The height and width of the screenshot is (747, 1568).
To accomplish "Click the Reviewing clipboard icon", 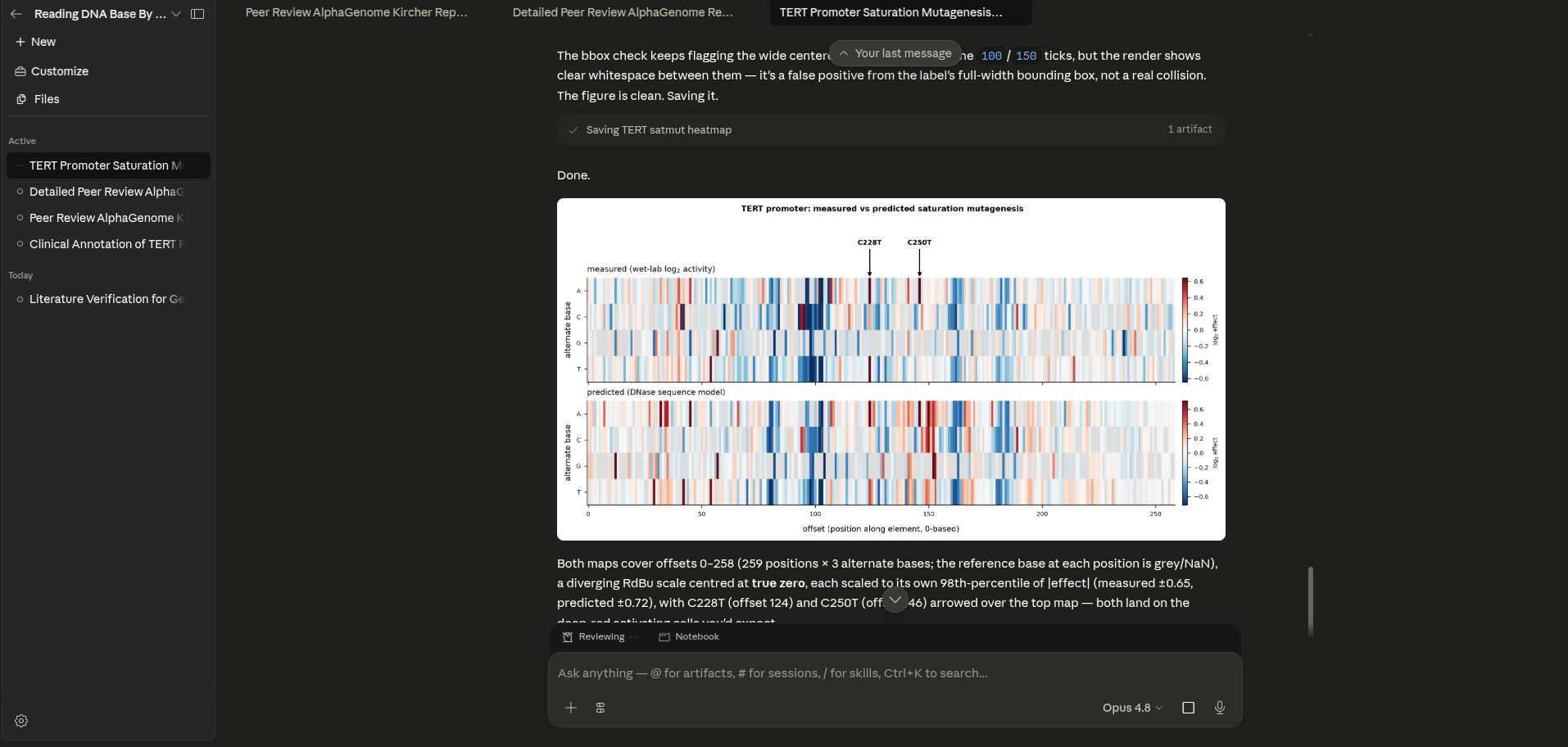I will coord(567,636).
